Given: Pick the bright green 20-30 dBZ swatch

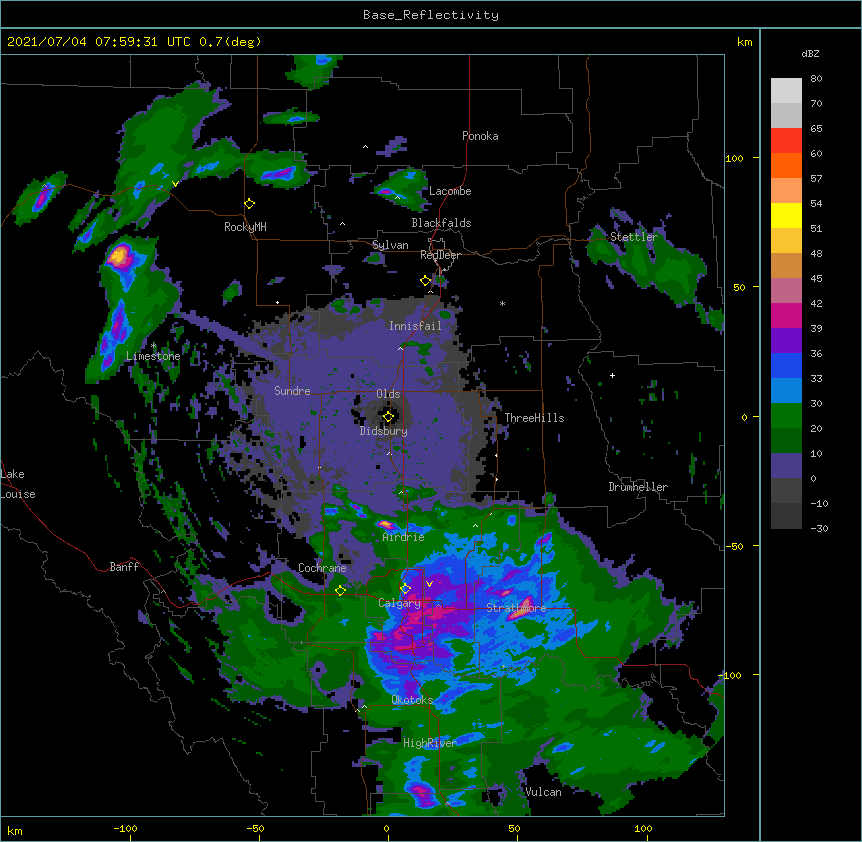Looking at the screenshot, I should [x=786, y=416].
